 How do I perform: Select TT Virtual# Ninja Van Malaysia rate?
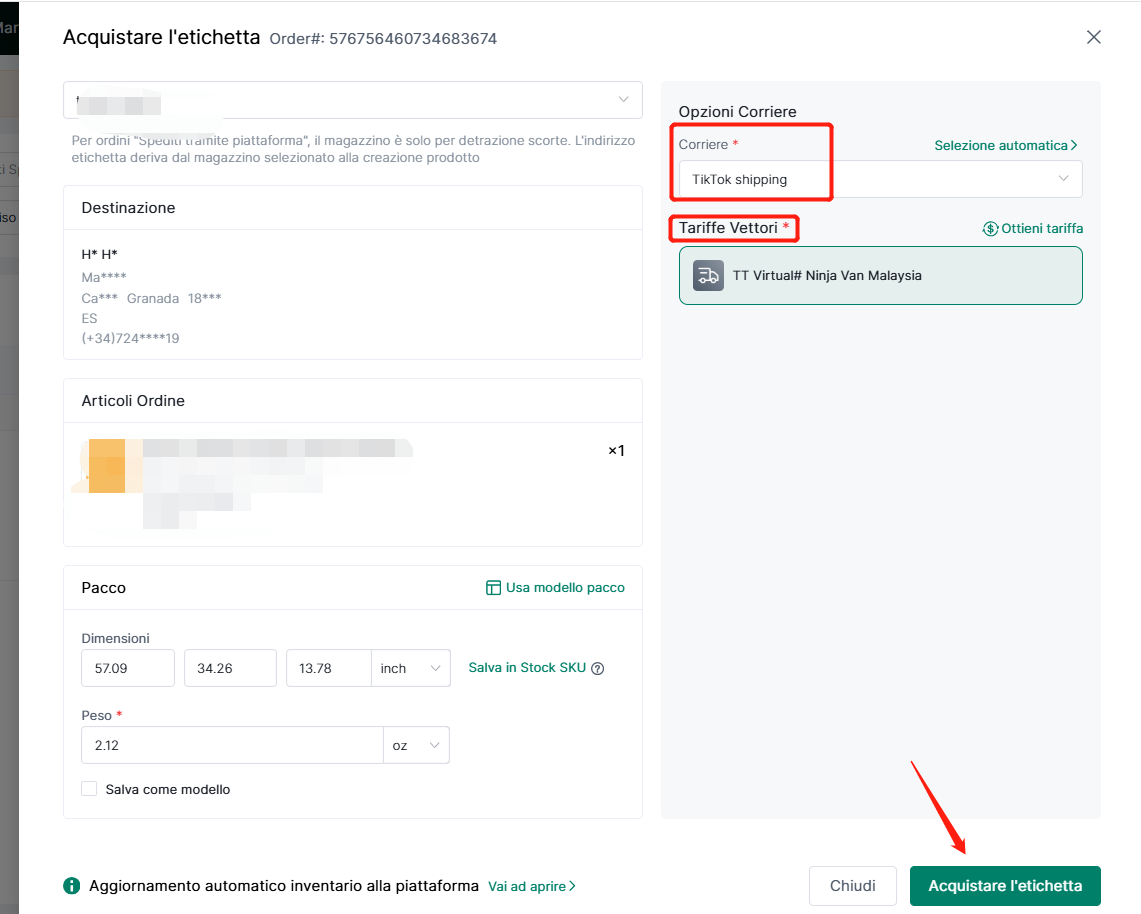(x=880, y=276)
